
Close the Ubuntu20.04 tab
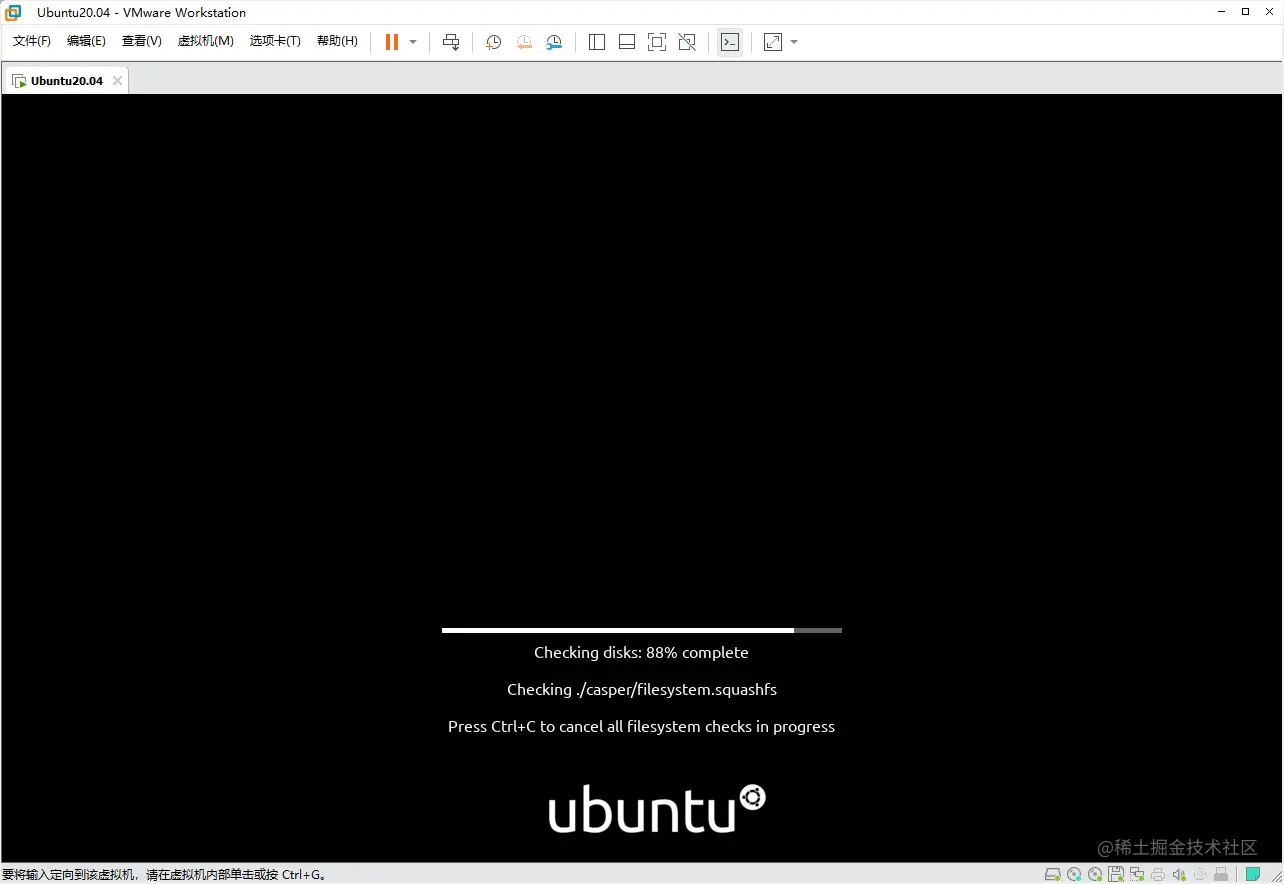point(117,81)
